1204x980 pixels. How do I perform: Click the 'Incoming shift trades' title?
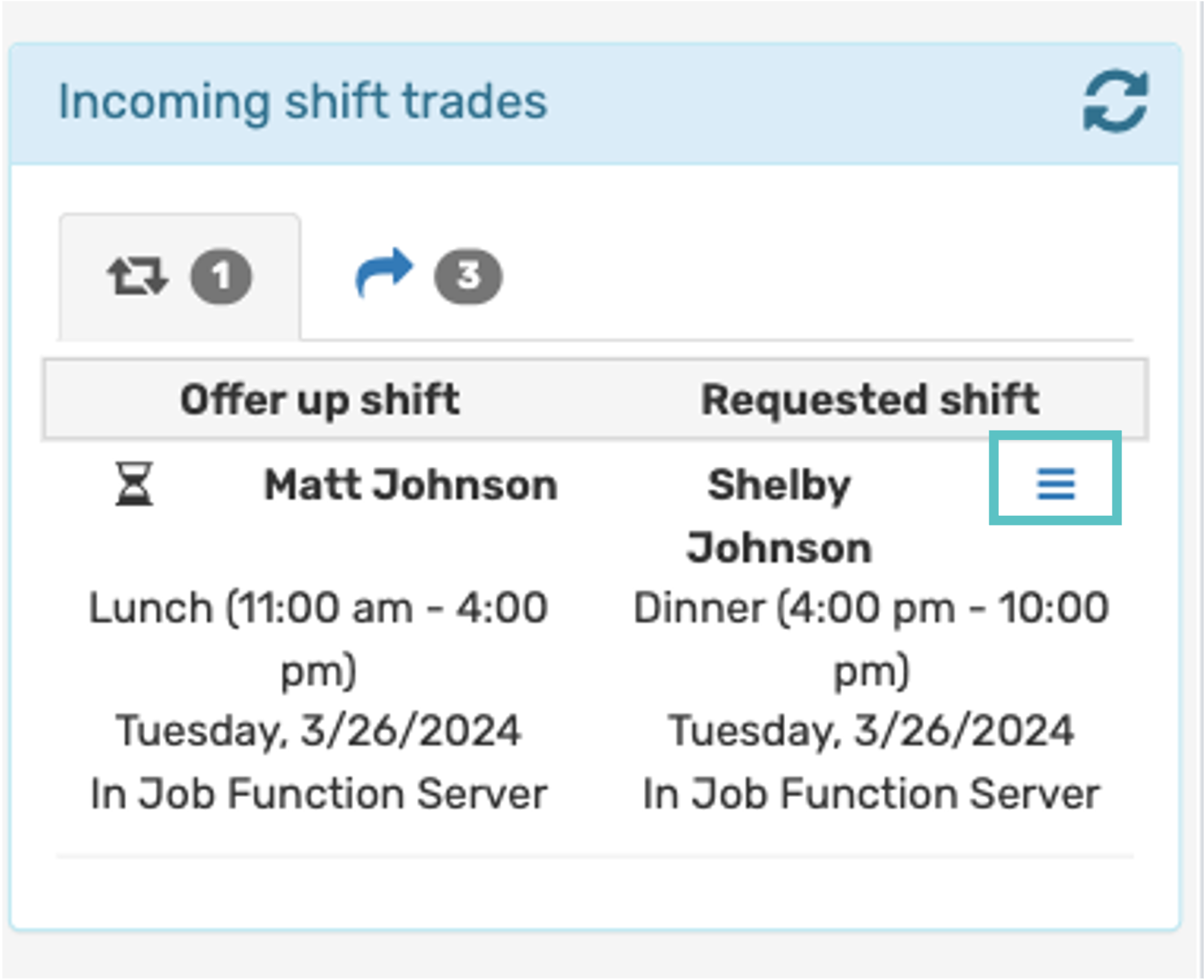pos(303,102)
